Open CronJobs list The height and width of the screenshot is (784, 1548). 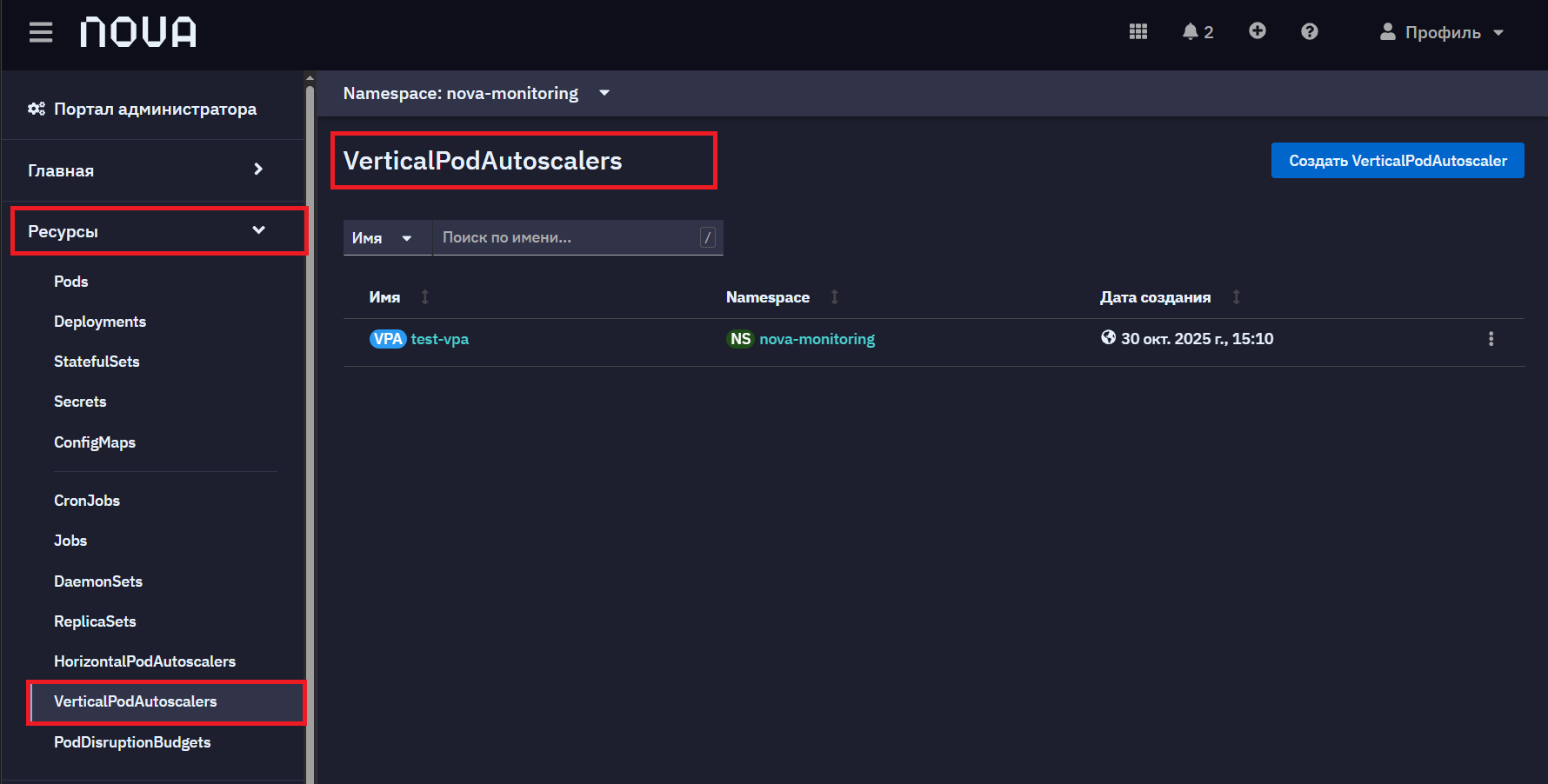87,501
